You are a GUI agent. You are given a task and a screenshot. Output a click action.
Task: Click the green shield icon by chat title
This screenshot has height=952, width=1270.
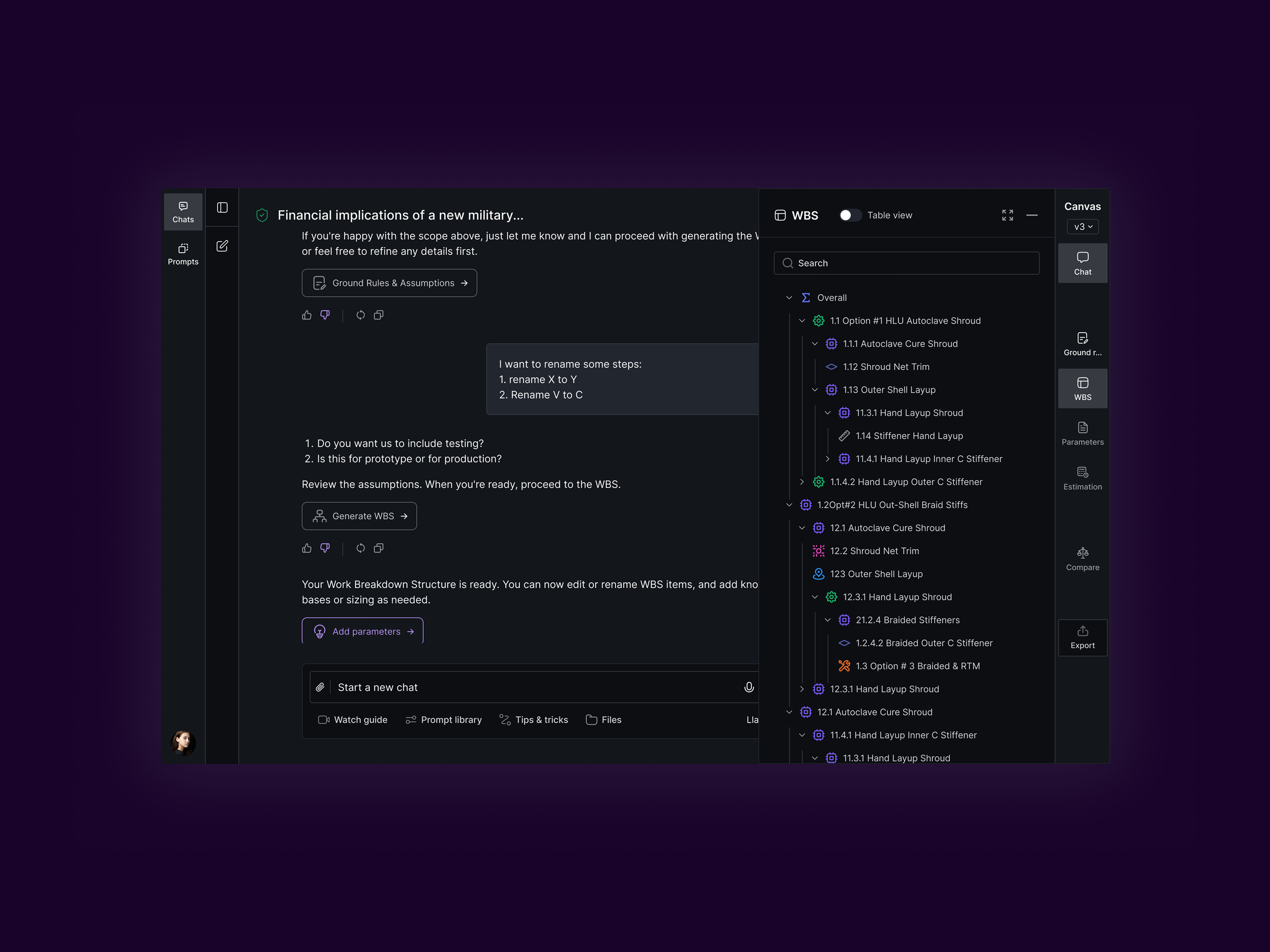(262, 215)
